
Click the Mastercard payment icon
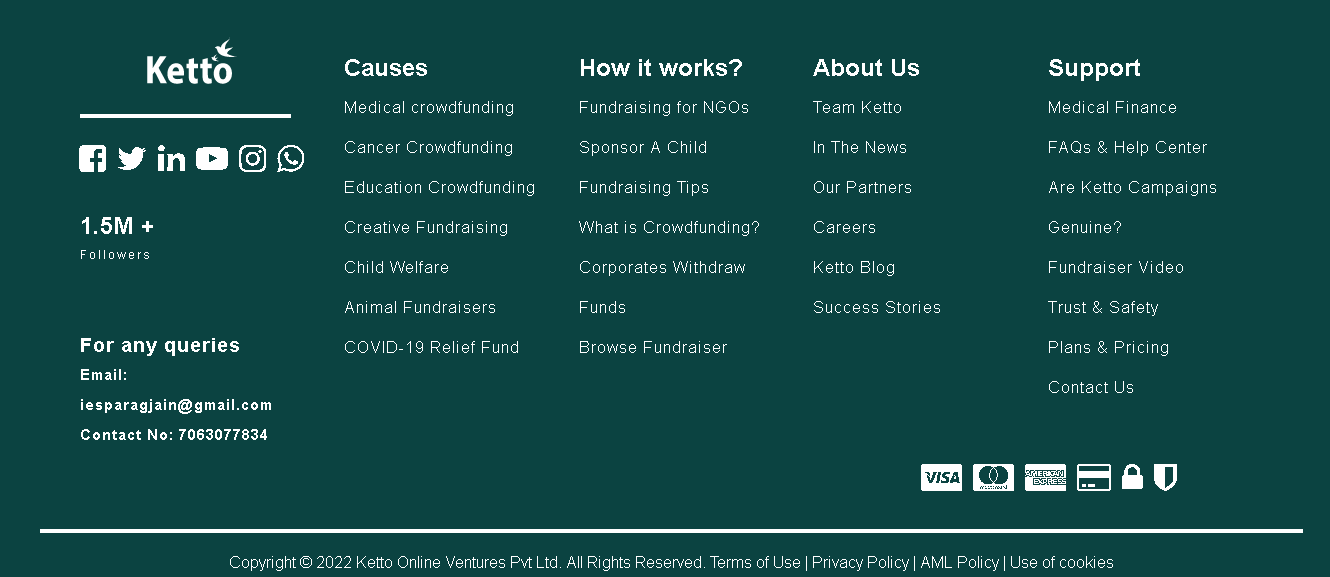[x=993, y=477]
